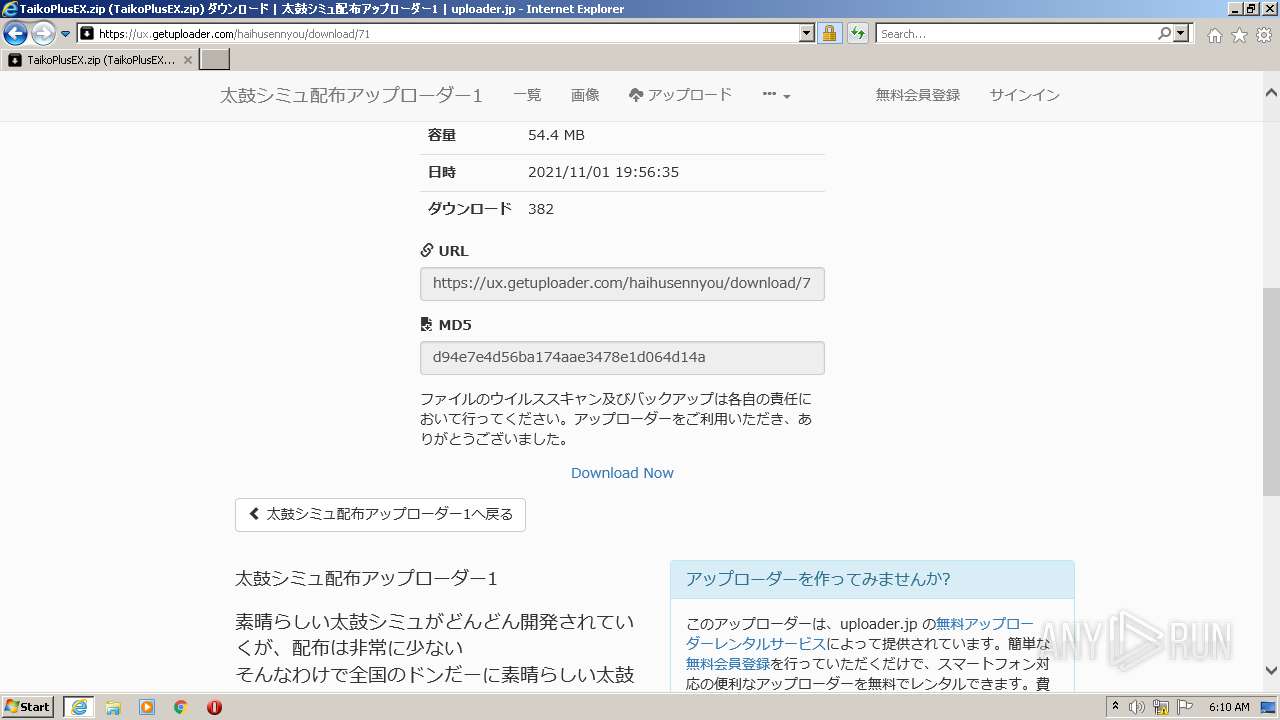The height and width of the screenshot is (720, 1280).
Task: Open the recent pages dropdown arrow
Action: (65, 34)
